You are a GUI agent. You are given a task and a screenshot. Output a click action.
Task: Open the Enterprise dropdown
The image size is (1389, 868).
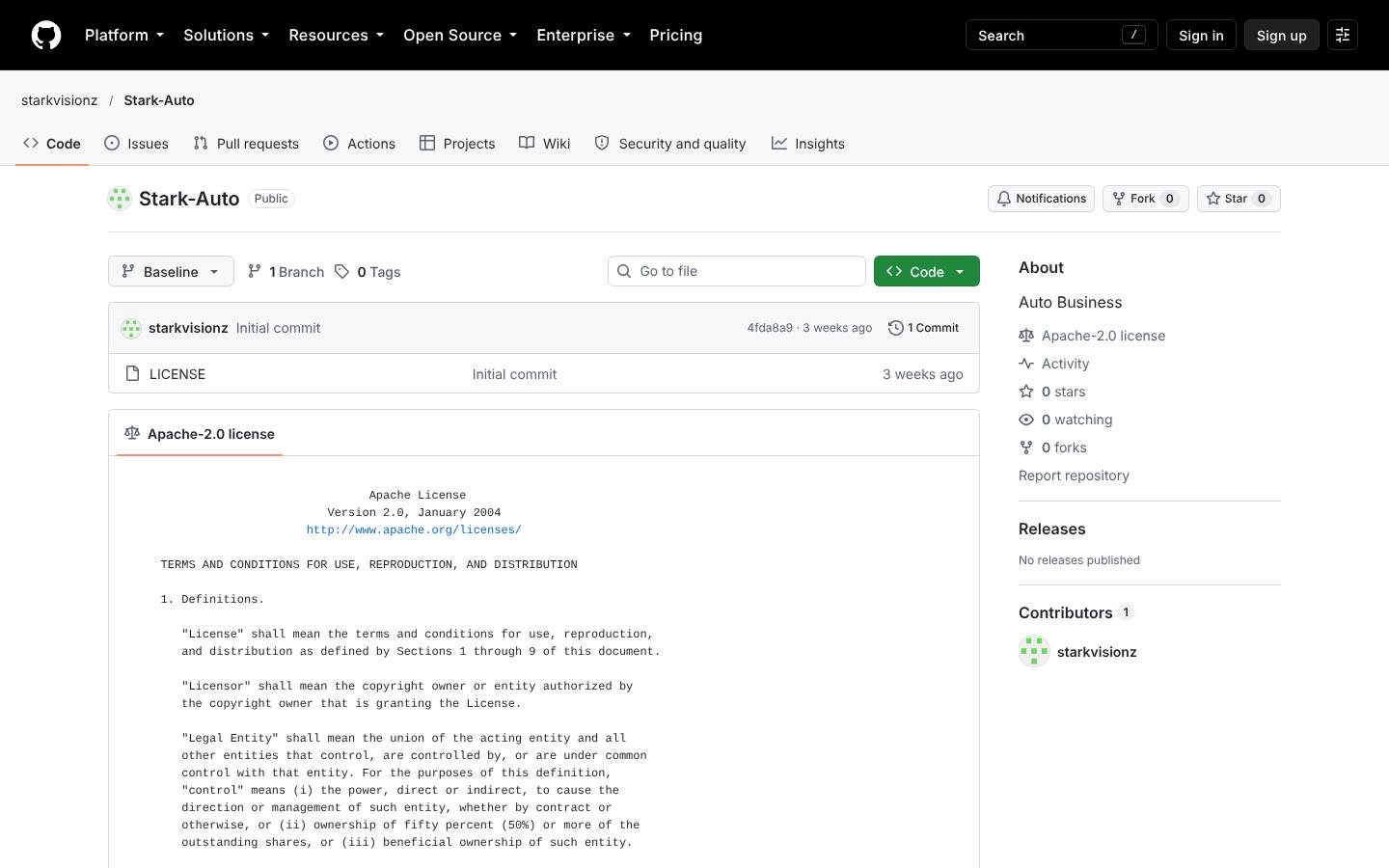tap(584, 36)
